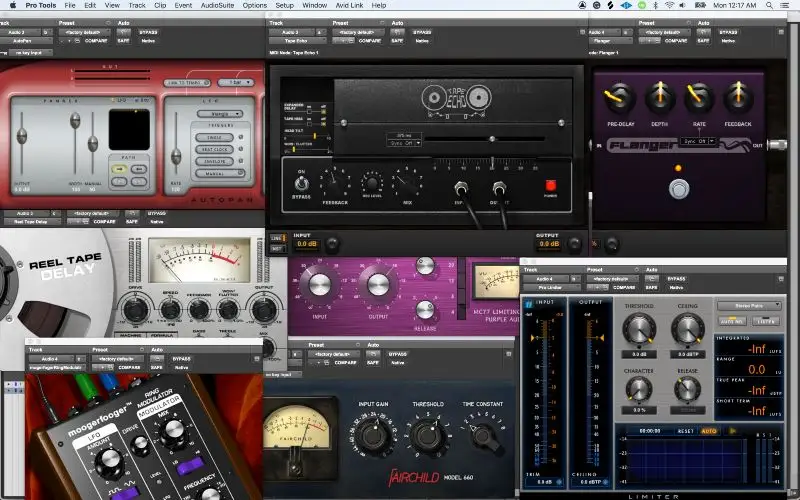The width and height of the screenshot is (800, 500).
Task: Click the Spotlight search icon in menu bar
Action: point(769,5)
